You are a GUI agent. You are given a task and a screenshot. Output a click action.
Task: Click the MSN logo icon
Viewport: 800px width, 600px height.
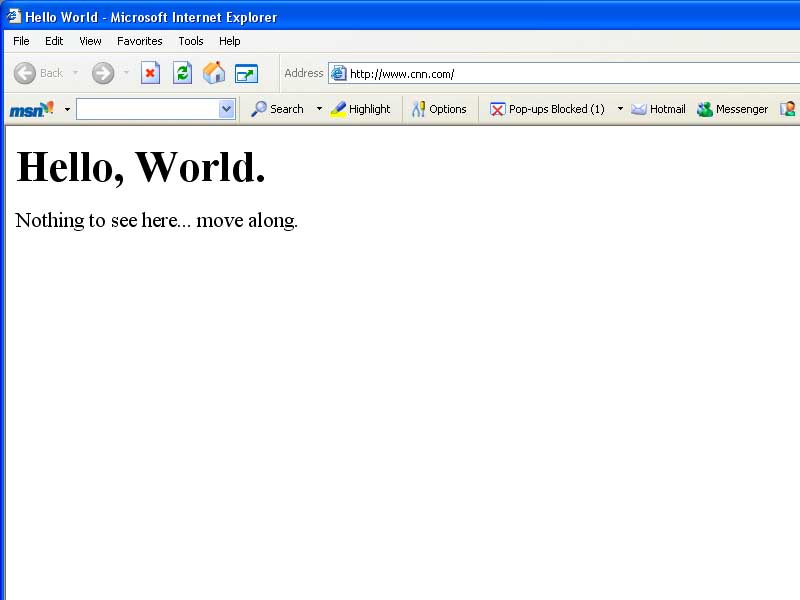coord(31,109)
